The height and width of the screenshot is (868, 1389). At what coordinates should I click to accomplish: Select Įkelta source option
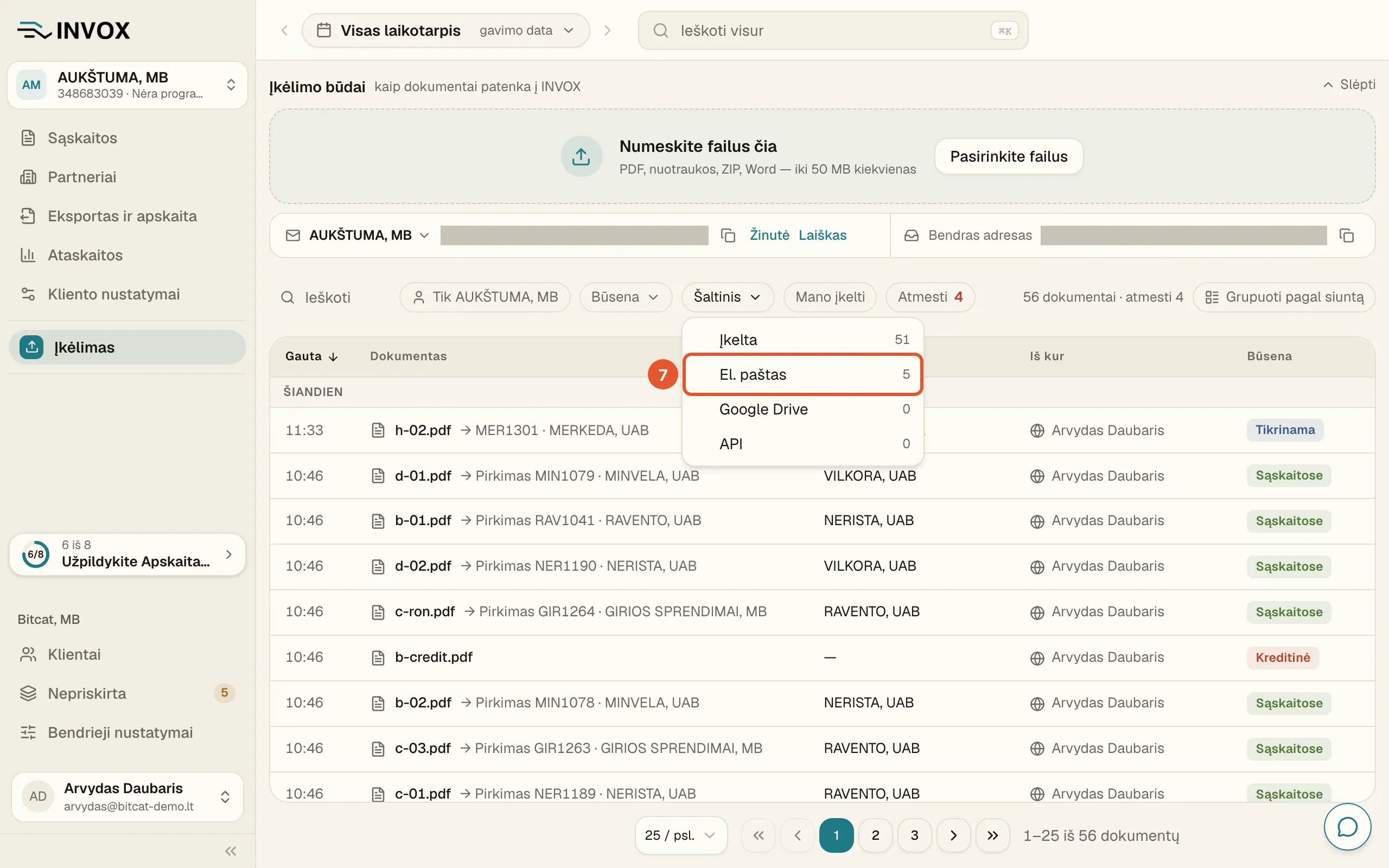coord(803,340)
